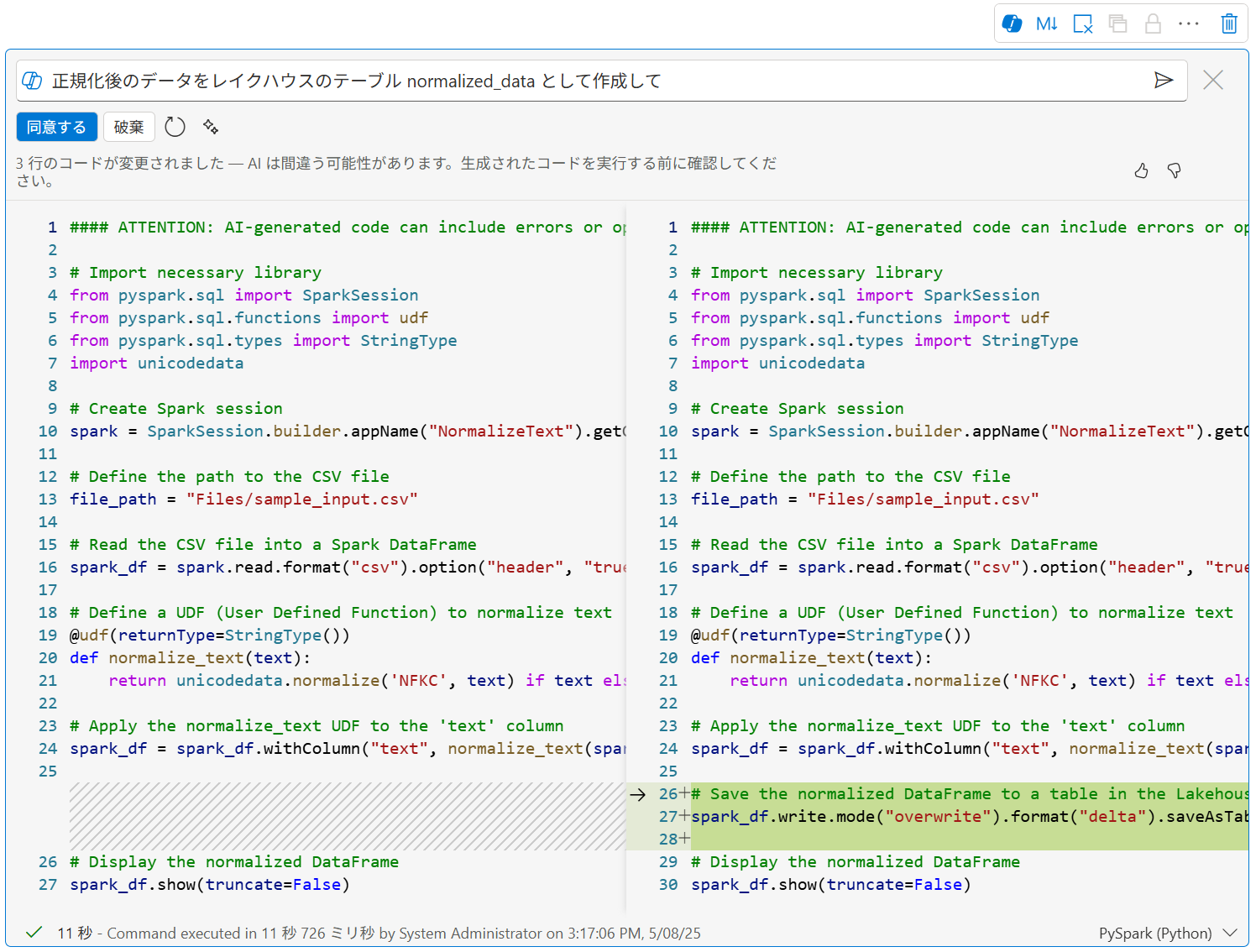The height and width of the screenshot is (952, 1256).
Task: Open Copilot from the cell toolbar
Action: (1013, 24)
